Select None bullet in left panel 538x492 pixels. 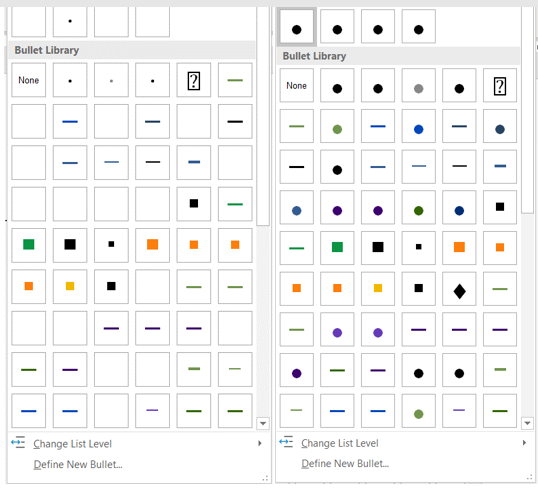(28, 80)
